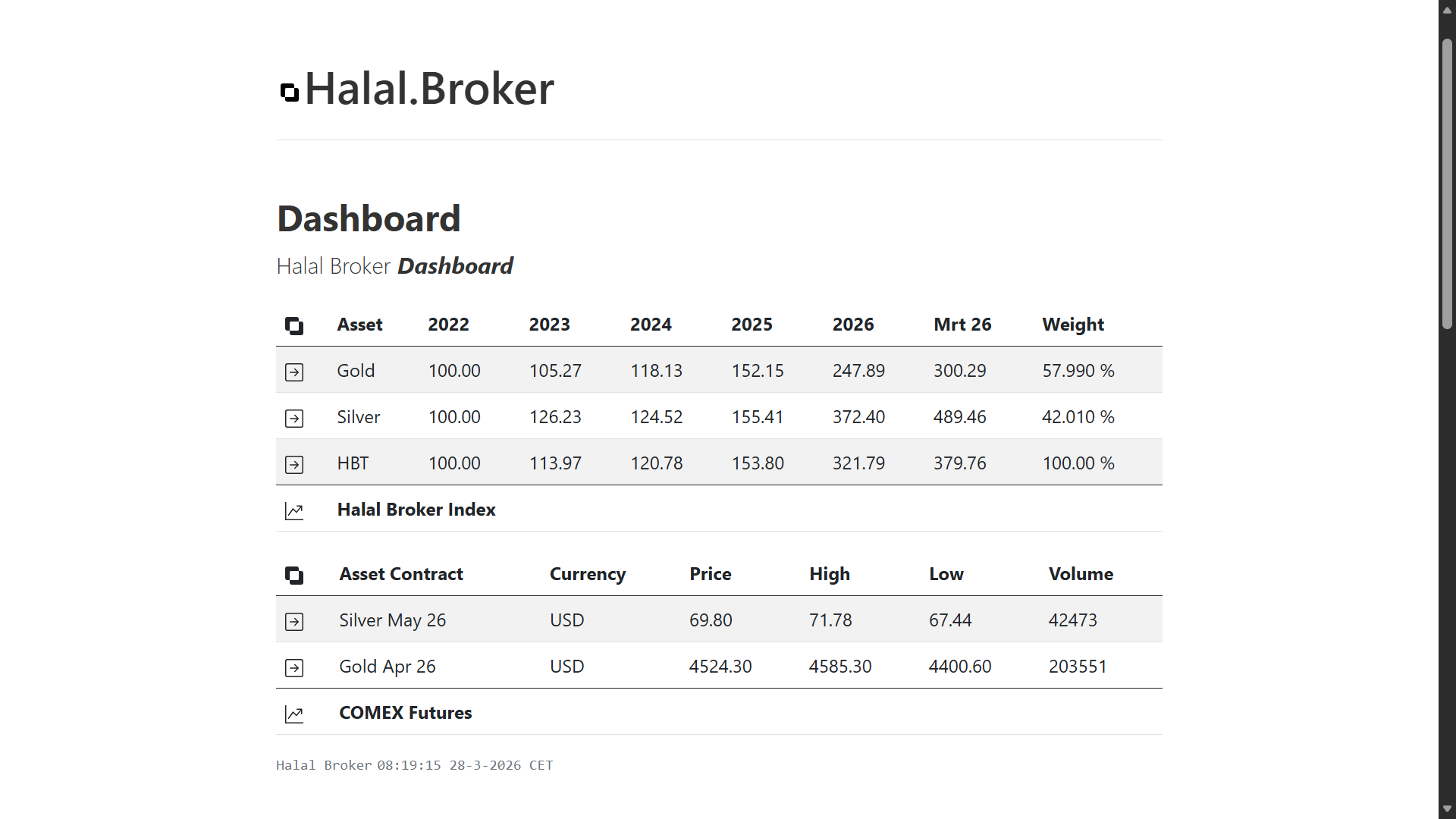Open the Gold Apr 26 arrow icon
Image resolution: width=1456 pixels, height=819 pixels.
(x=294, y=668)
